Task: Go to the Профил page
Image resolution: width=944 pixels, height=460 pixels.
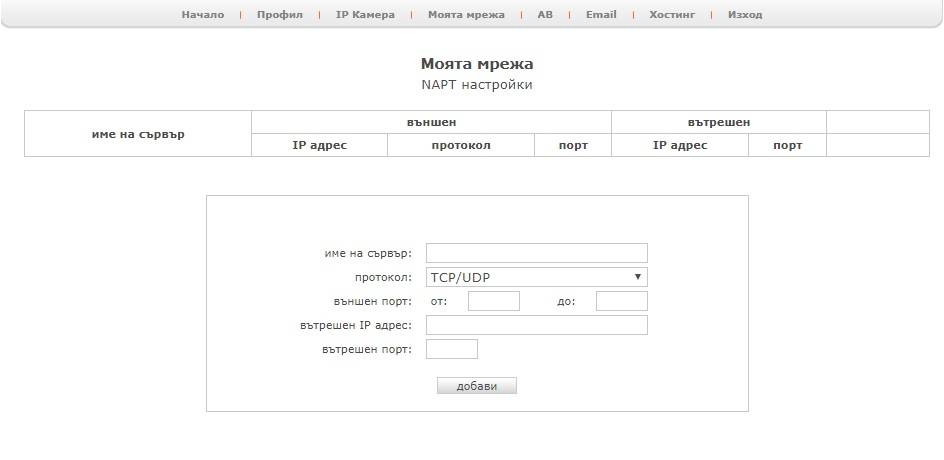Action: [x=279, y=14]
